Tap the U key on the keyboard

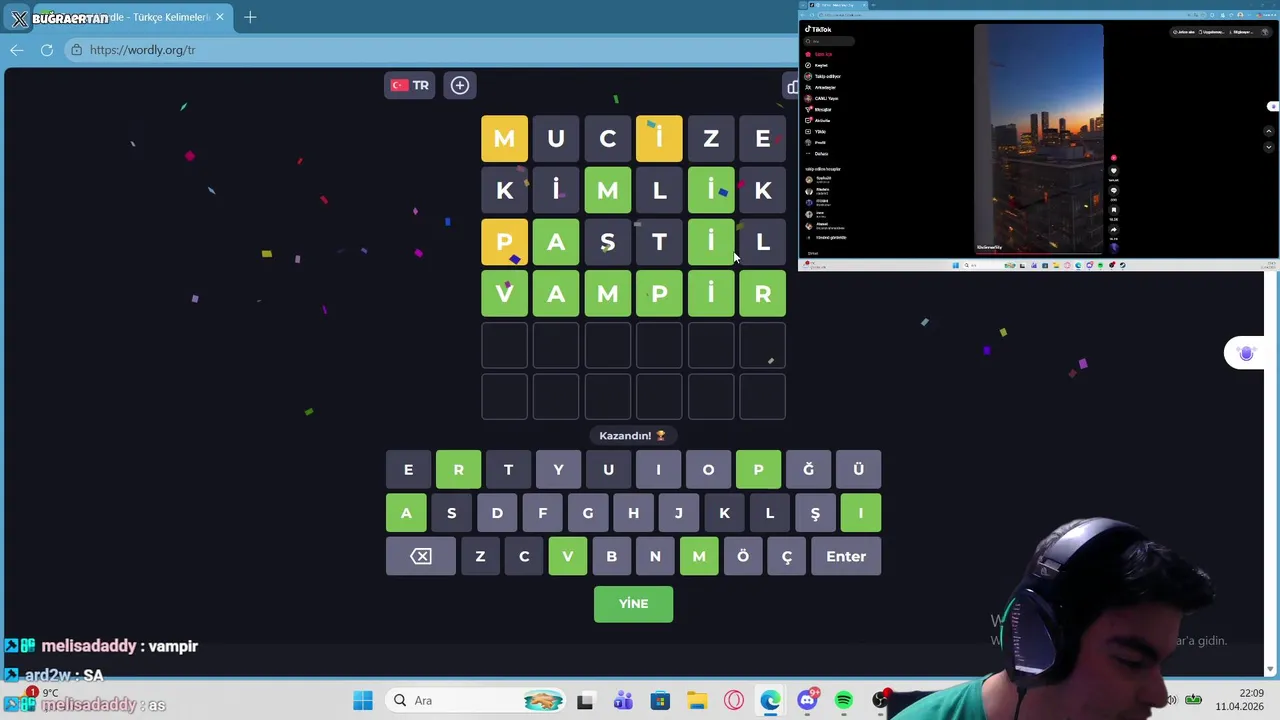point(608,469)
